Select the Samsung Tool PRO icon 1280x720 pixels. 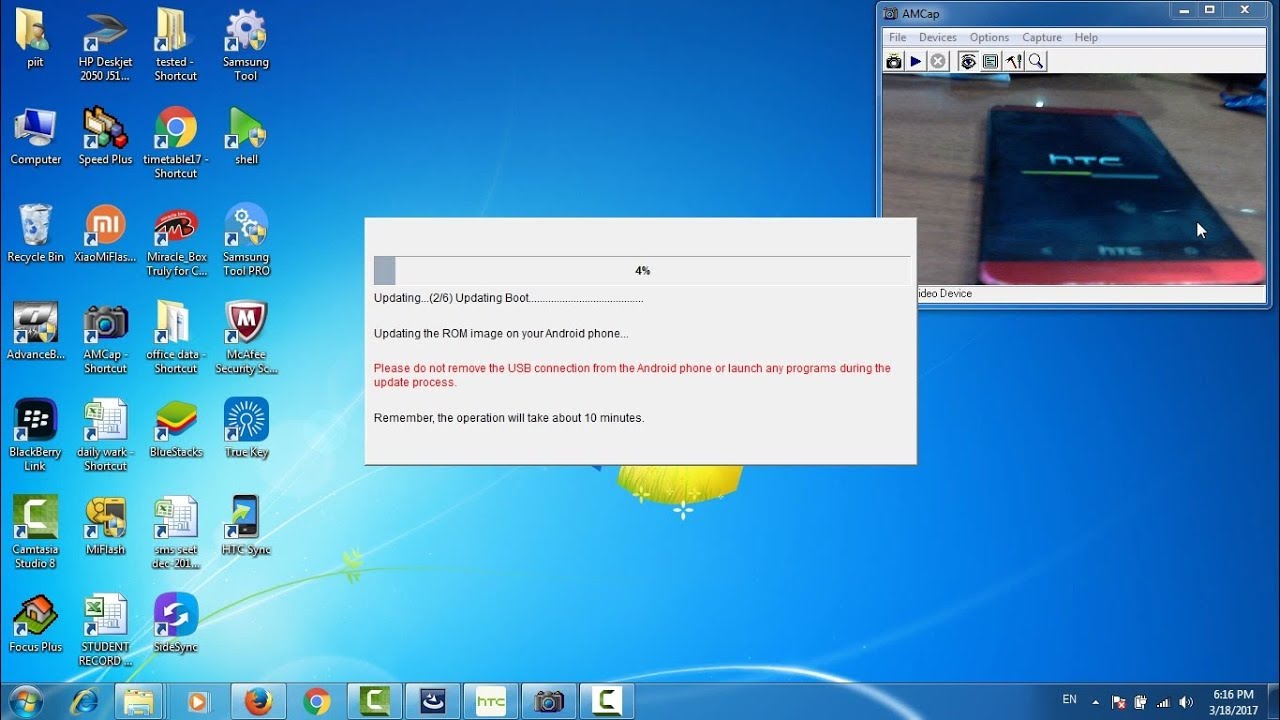click(246, 240)
